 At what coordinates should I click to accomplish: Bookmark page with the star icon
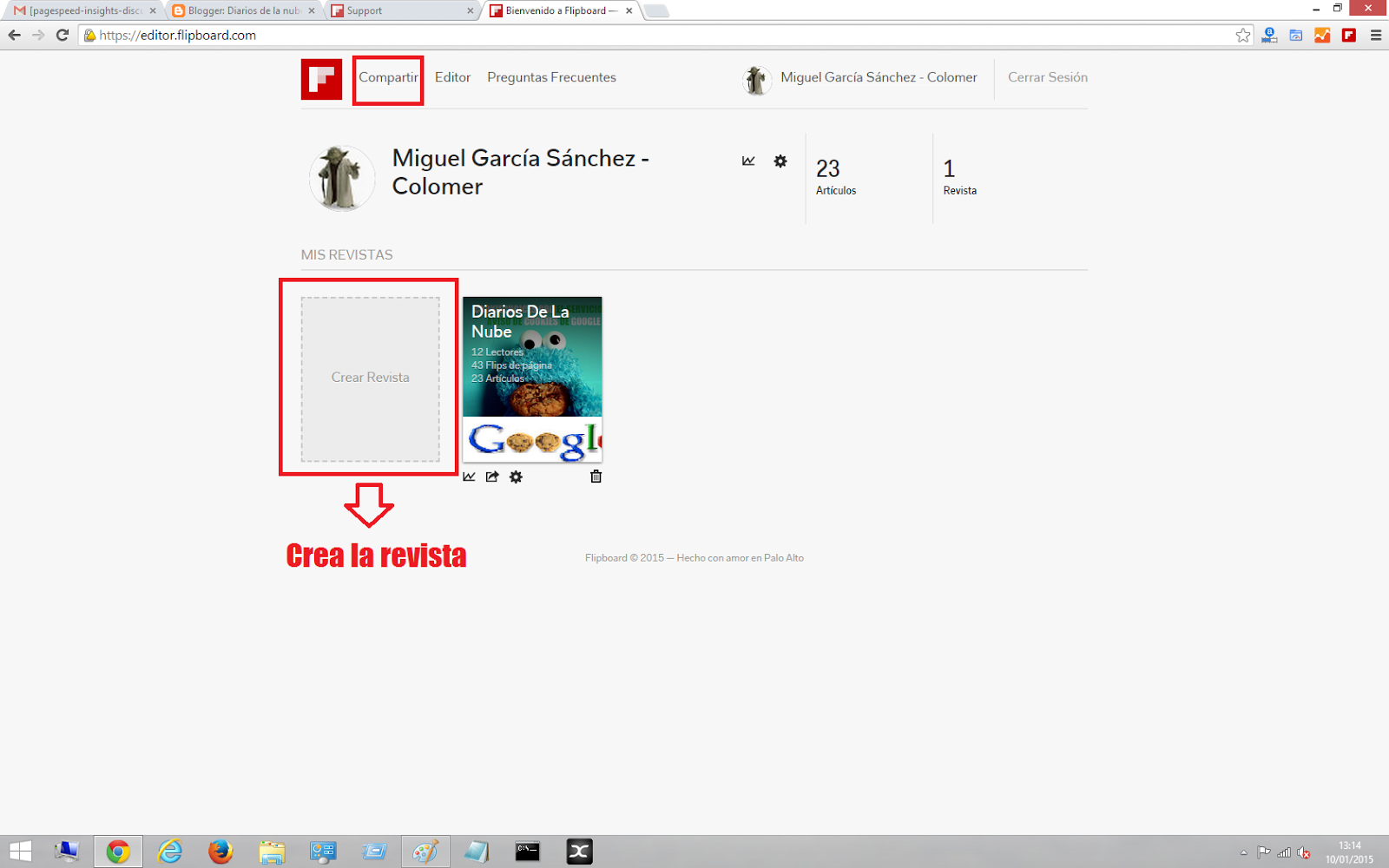coord(1243,36)
